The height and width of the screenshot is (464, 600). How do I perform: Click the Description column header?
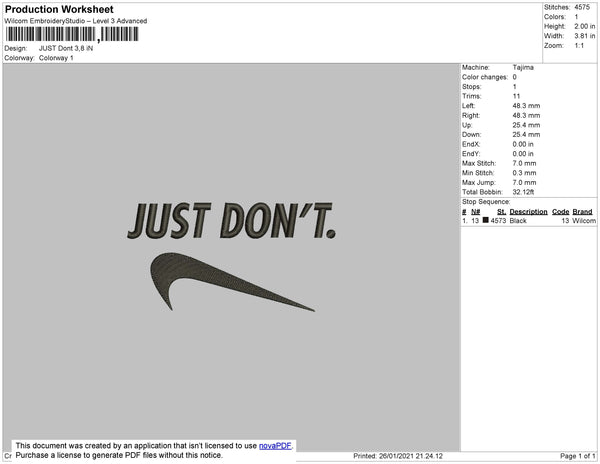click(x=527, y=211)
